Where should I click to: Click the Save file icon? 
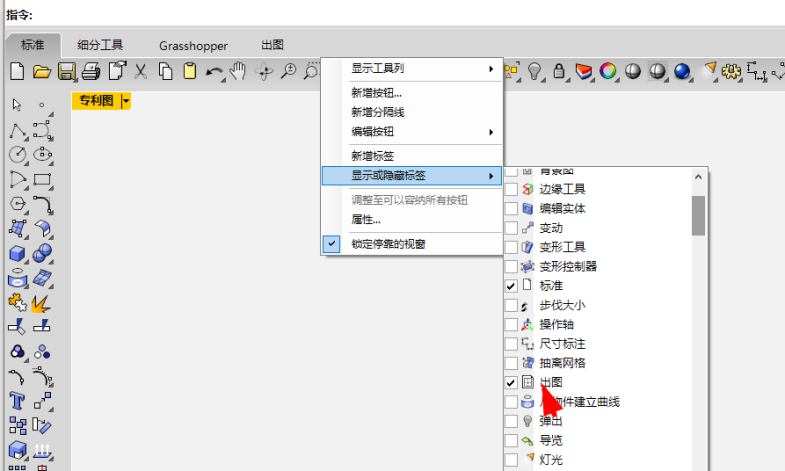pyautogui.click(x=67, y=71)
